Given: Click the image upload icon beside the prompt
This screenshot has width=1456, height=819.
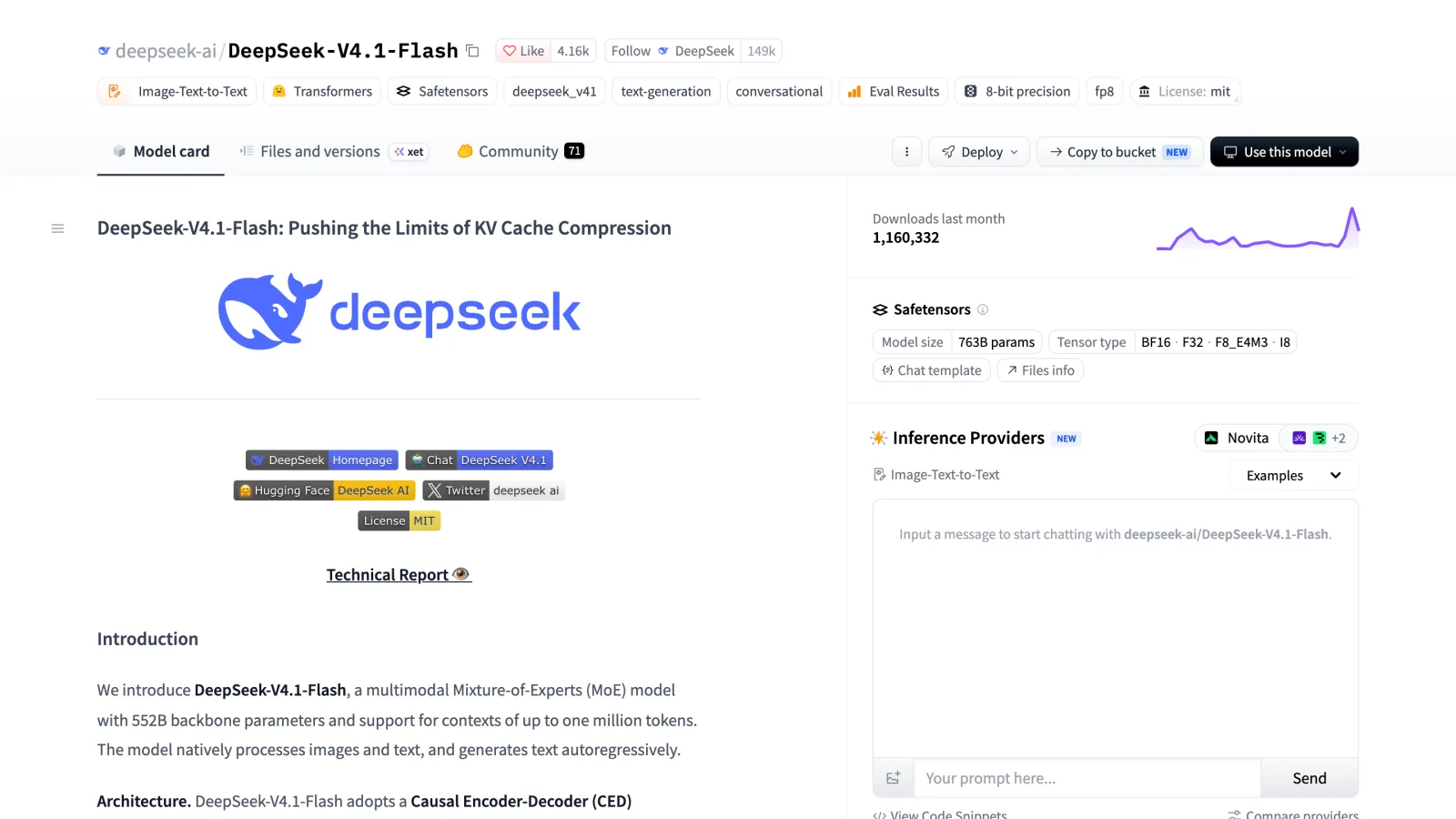Looking at the screenshot, I should tap(894, 778).
